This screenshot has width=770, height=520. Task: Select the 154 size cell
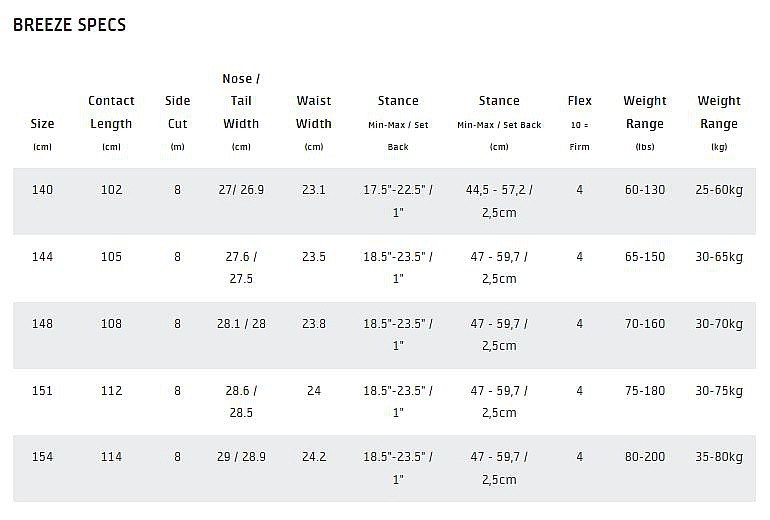(x=42, y=457)
